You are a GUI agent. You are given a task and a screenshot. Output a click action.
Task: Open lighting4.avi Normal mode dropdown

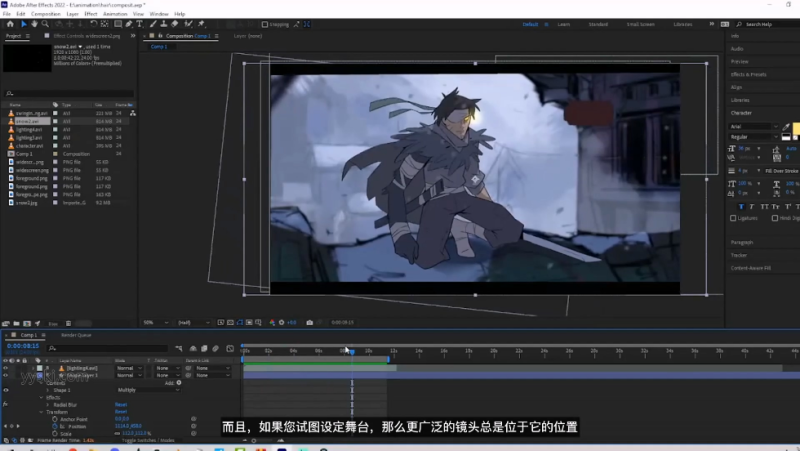129,368
